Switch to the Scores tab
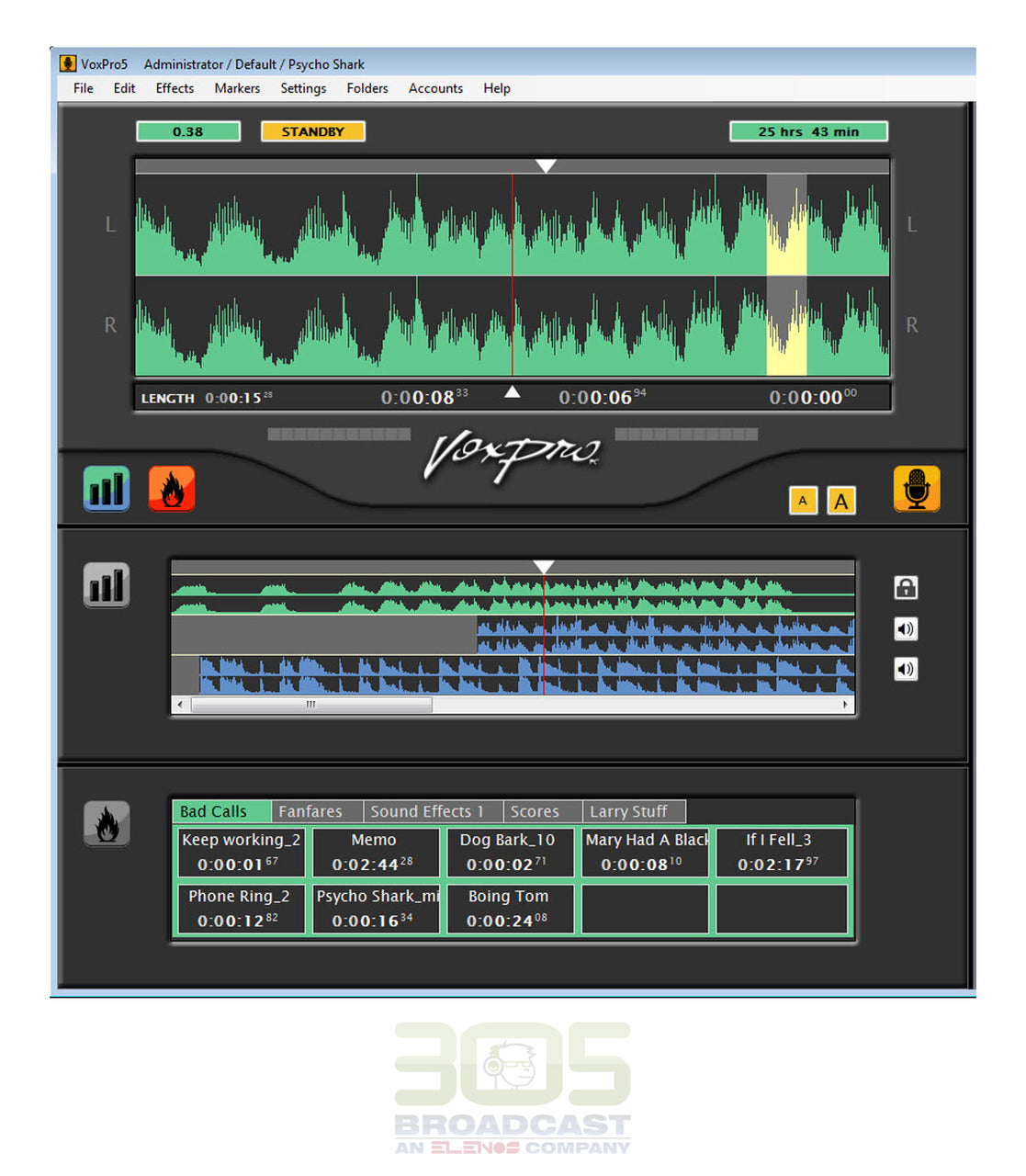Viewport: 1026px width, 1176px height. tap(543, 811)
